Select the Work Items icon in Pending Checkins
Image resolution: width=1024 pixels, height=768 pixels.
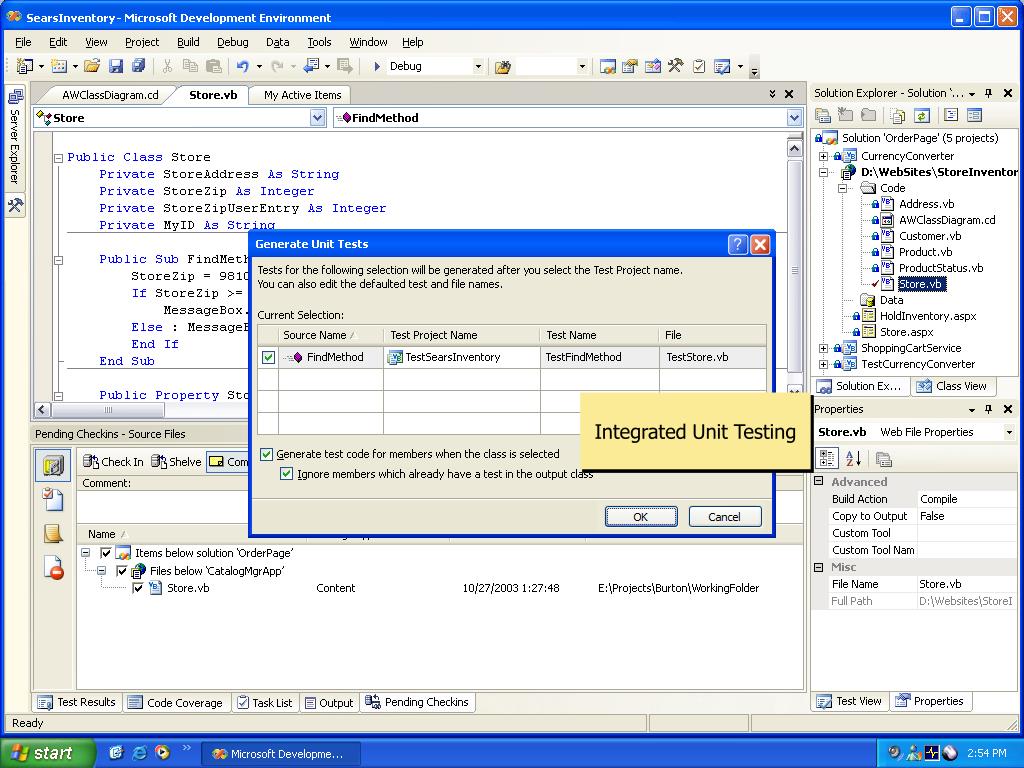53,500
